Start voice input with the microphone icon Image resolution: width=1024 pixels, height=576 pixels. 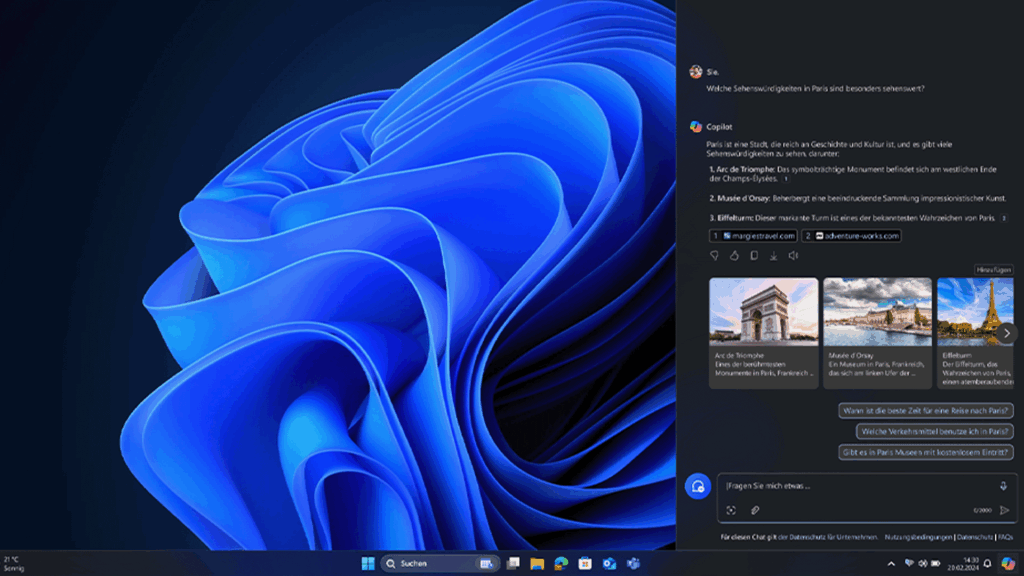(x=1003, y=486)
